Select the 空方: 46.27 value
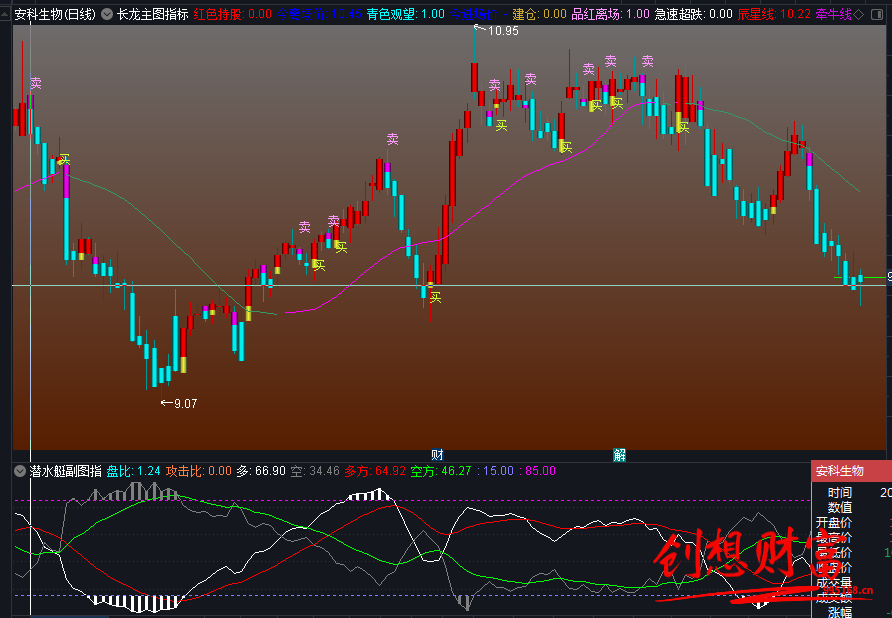The image size is (892, 618). tap(441, 471)
